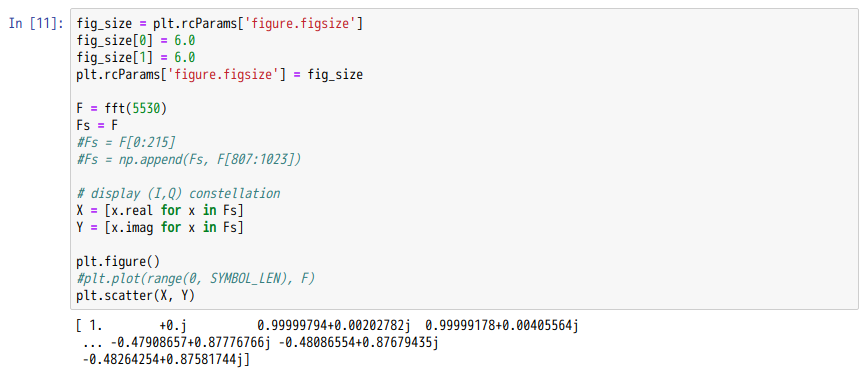
Task: Click the commented #Fs = F[0:215] line
Action: point(126,143)
